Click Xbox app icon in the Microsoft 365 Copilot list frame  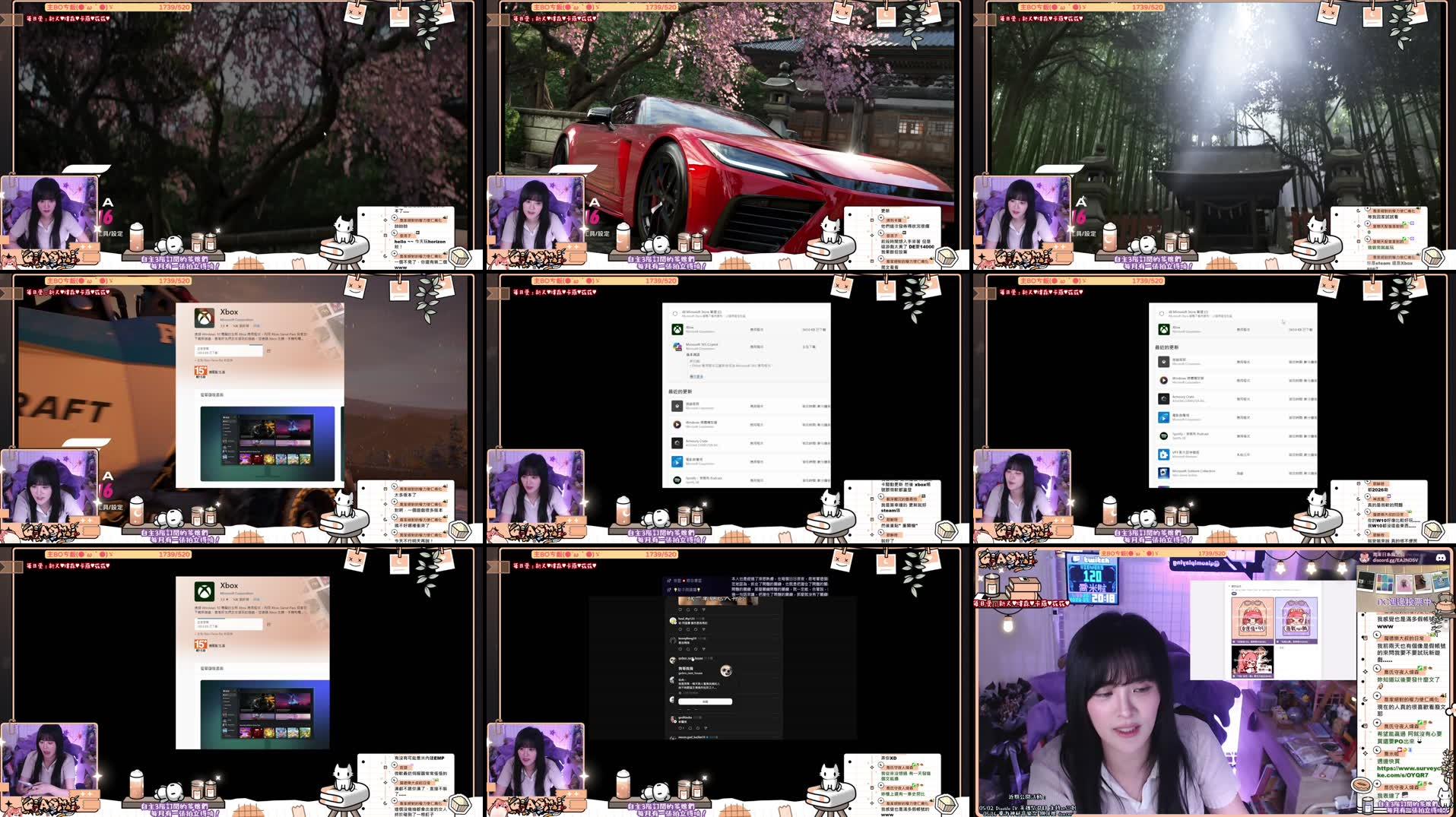pyautogui.click(x=677, y=330)
